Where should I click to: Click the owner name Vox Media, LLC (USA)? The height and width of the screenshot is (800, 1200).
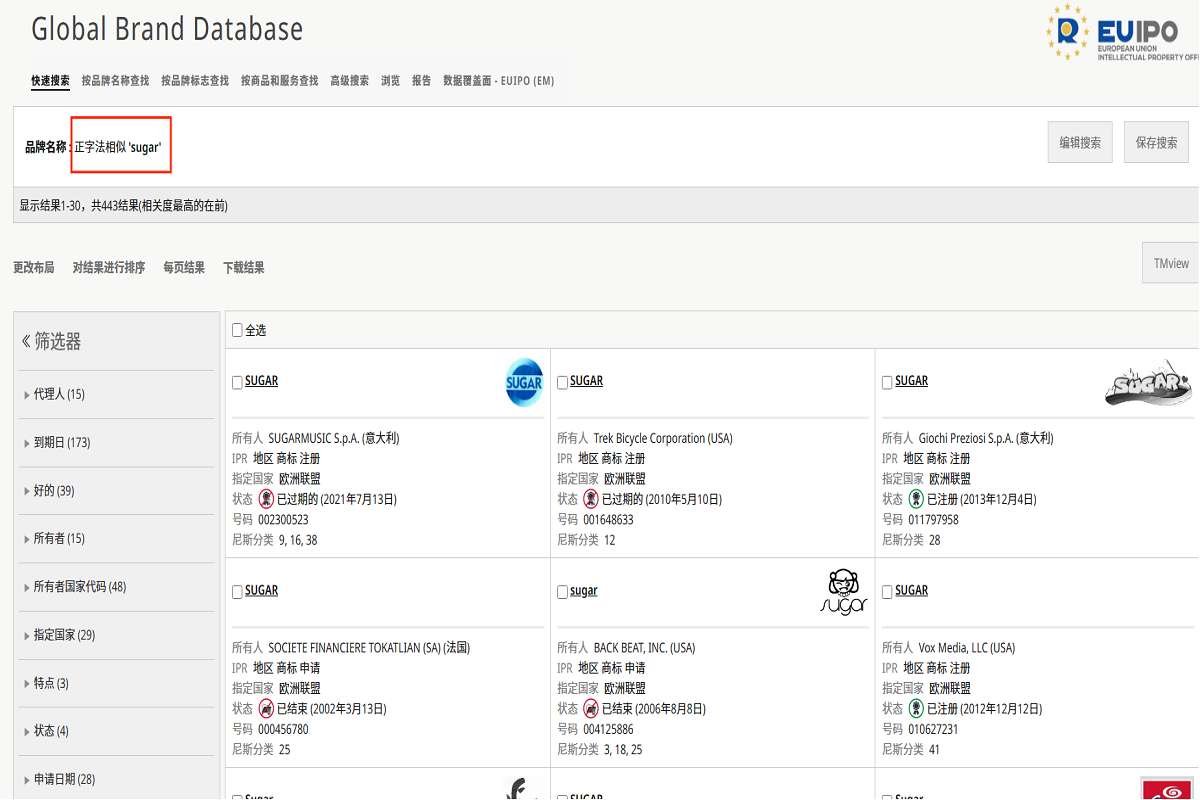pos(967,648)
